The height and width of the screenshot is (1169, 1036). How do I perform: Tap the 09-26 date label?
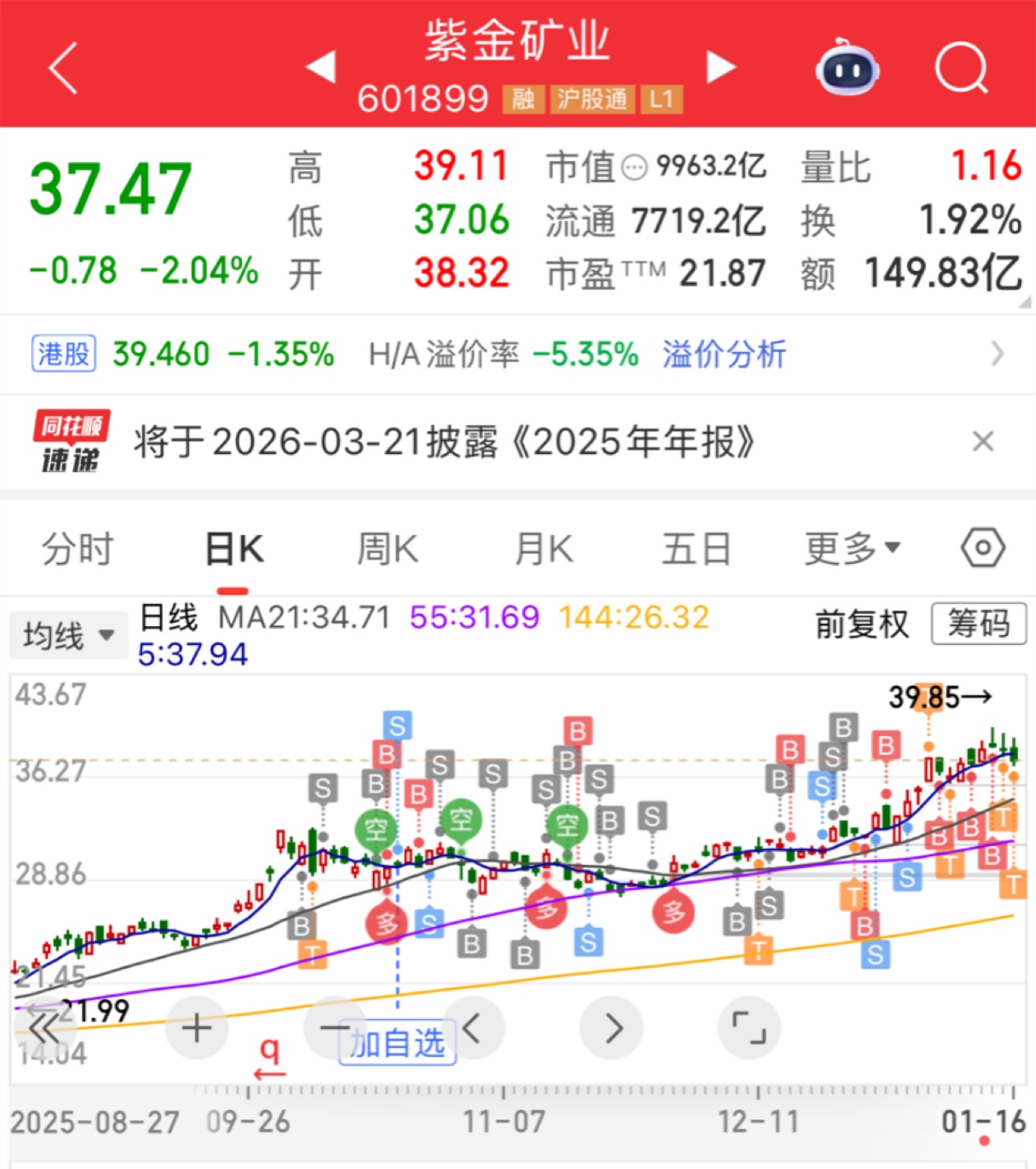coord(248,1122)
